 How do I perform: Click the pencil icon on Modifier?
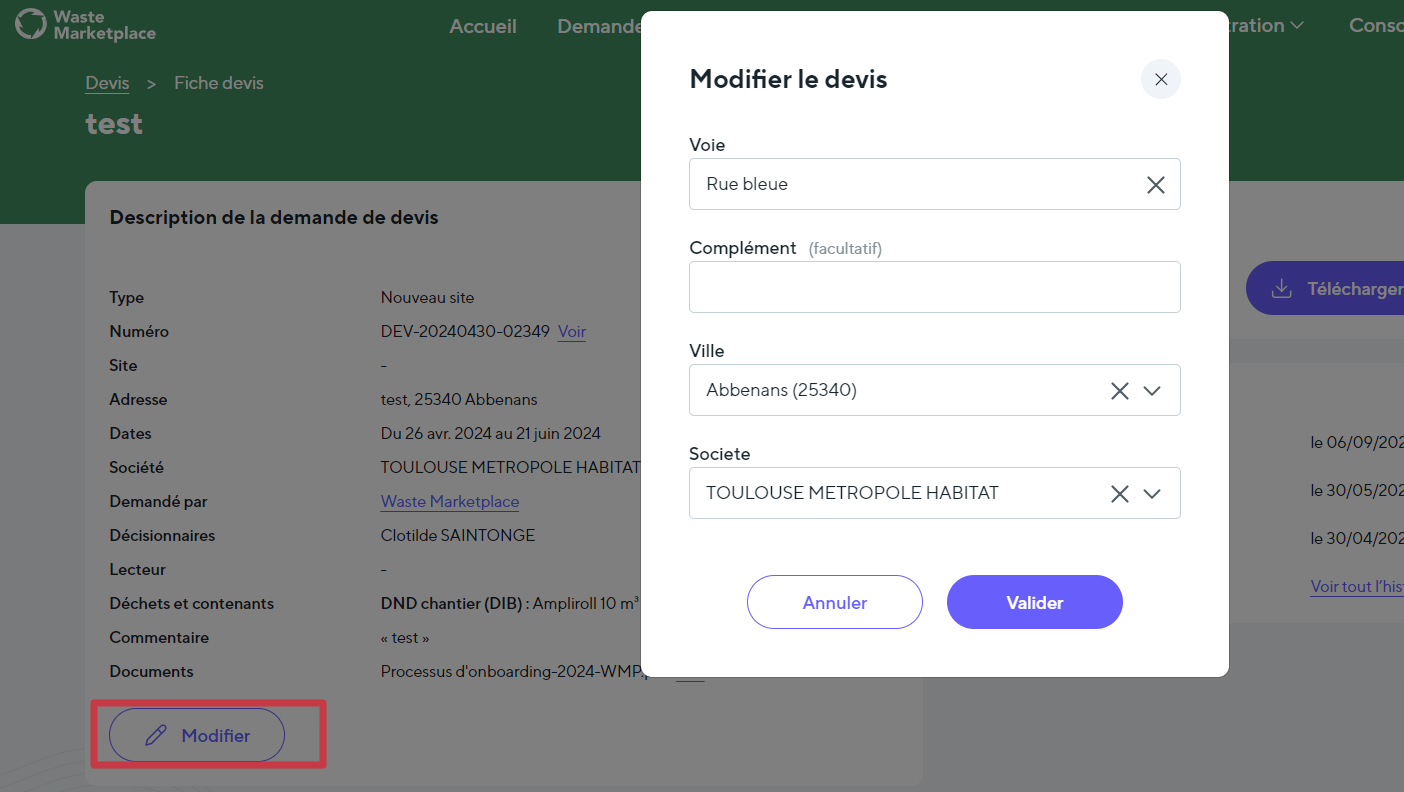(x=155, y=736)
